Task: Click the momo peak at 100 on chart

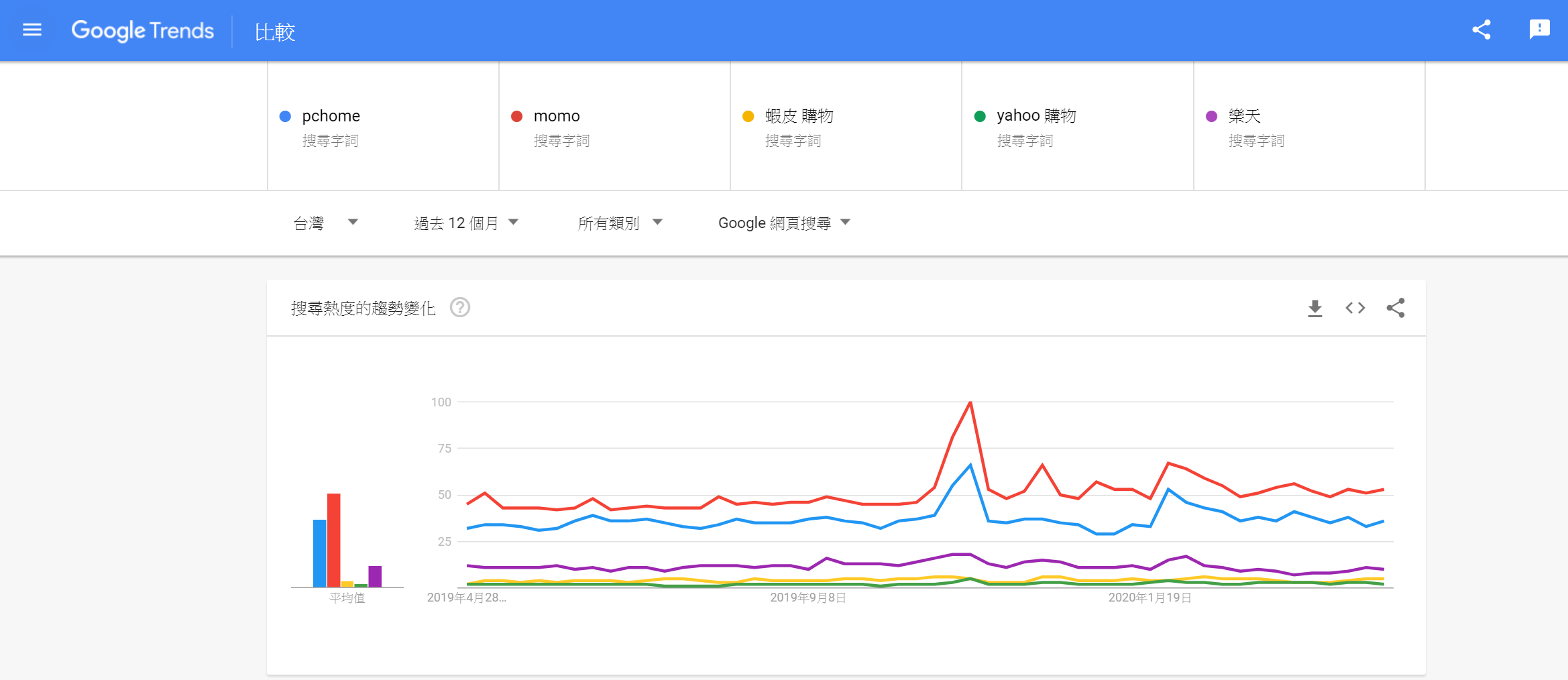Action: (970, 403)
